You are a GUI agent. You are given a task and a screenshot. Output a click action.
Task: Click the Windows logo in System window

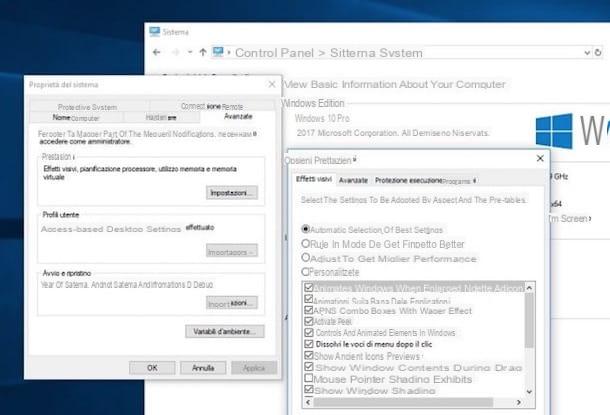(554, 131)
